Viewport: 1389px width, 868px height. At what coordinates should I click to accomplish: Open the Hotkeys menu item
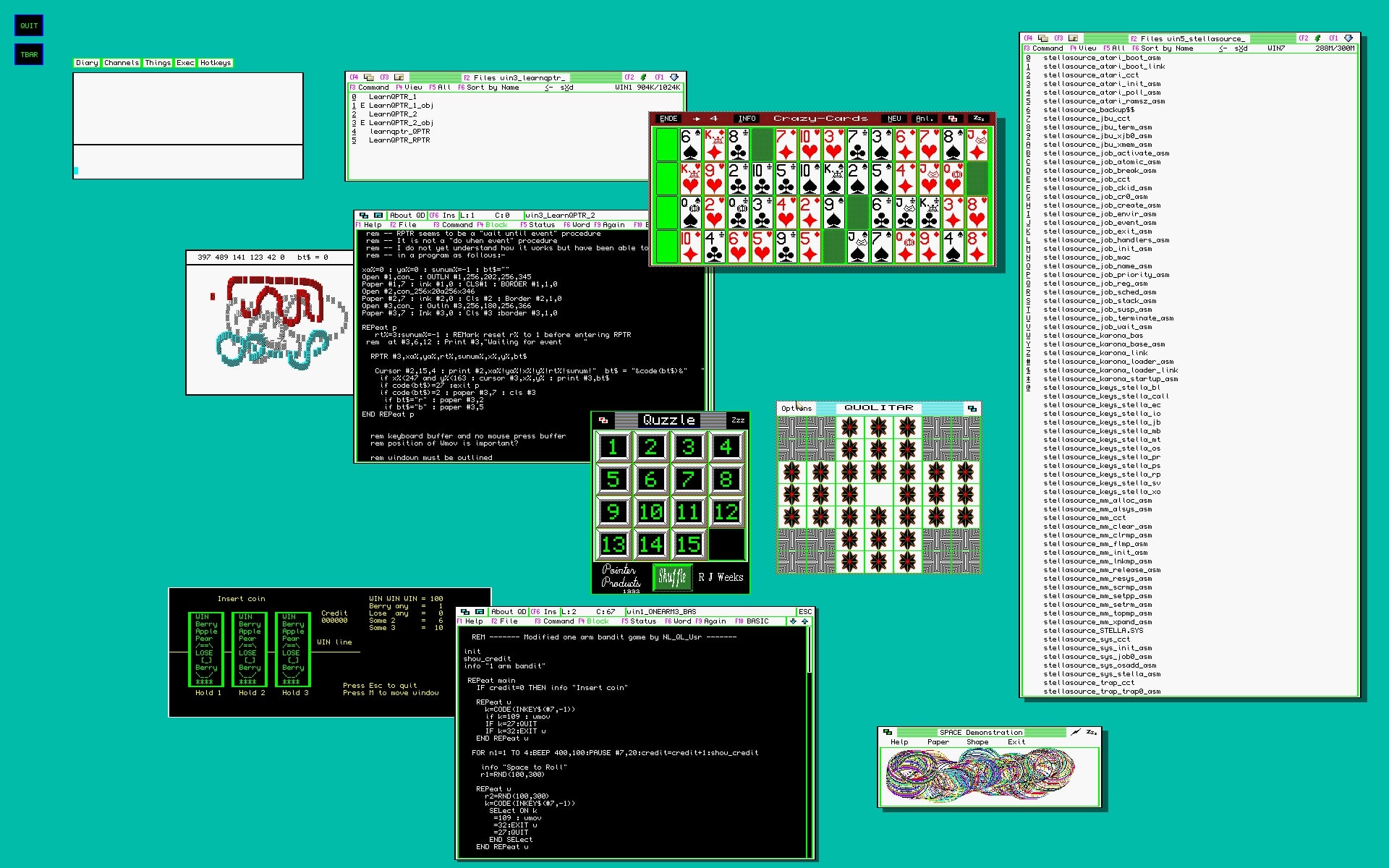click(x=216, y=63)
